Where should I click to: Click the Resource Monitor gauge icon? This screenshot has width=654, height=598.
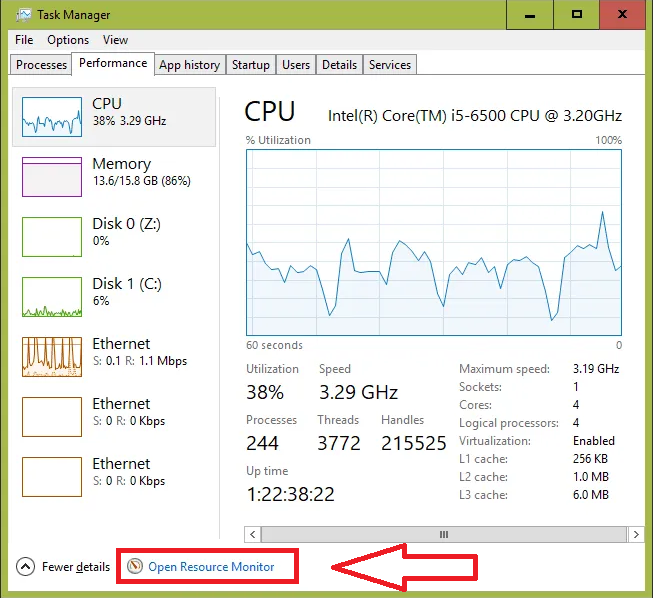pyautogui.click(x=135, y=566)
